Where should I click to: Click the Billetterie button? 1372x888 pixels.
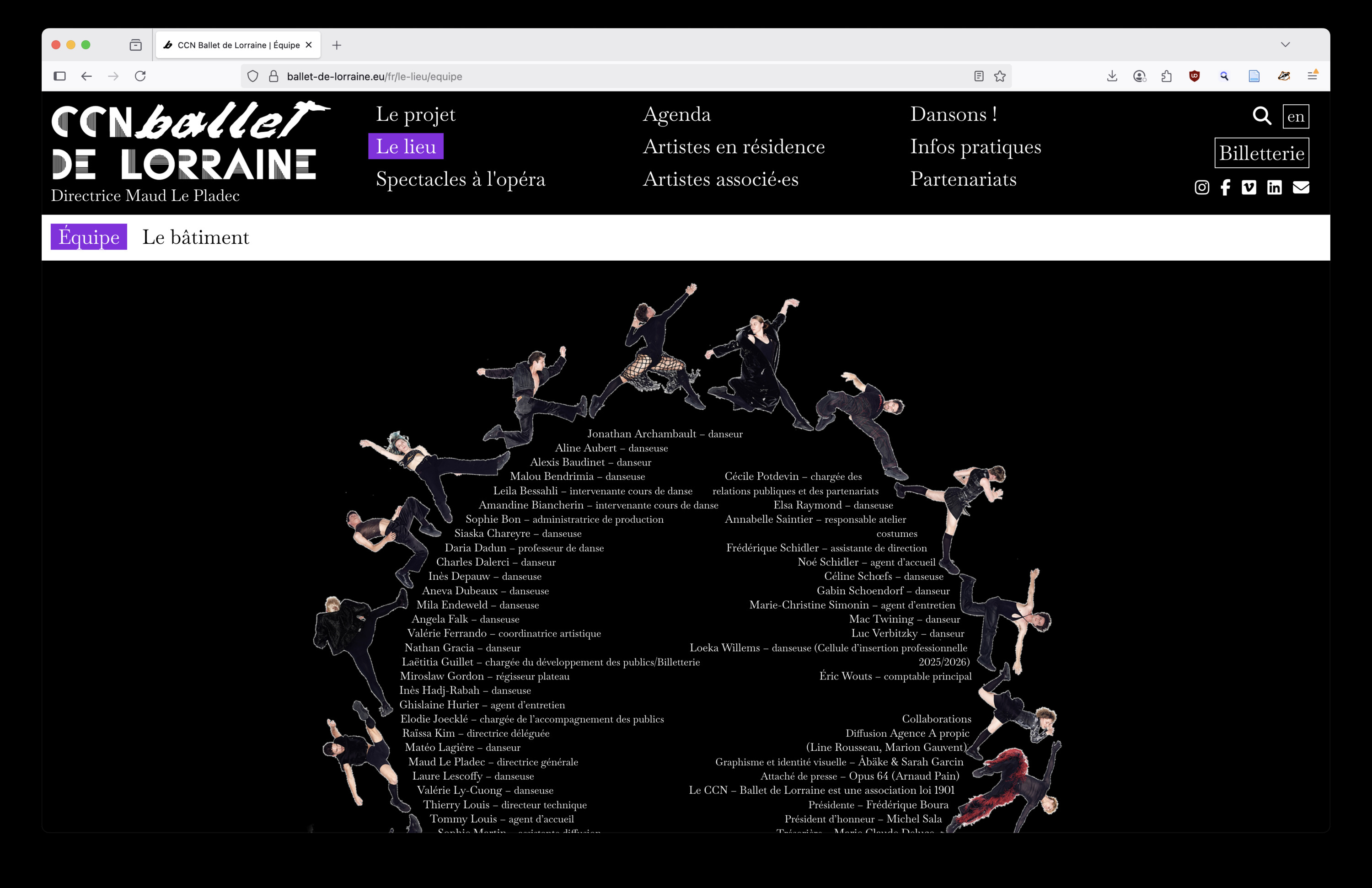[1261, 153]
